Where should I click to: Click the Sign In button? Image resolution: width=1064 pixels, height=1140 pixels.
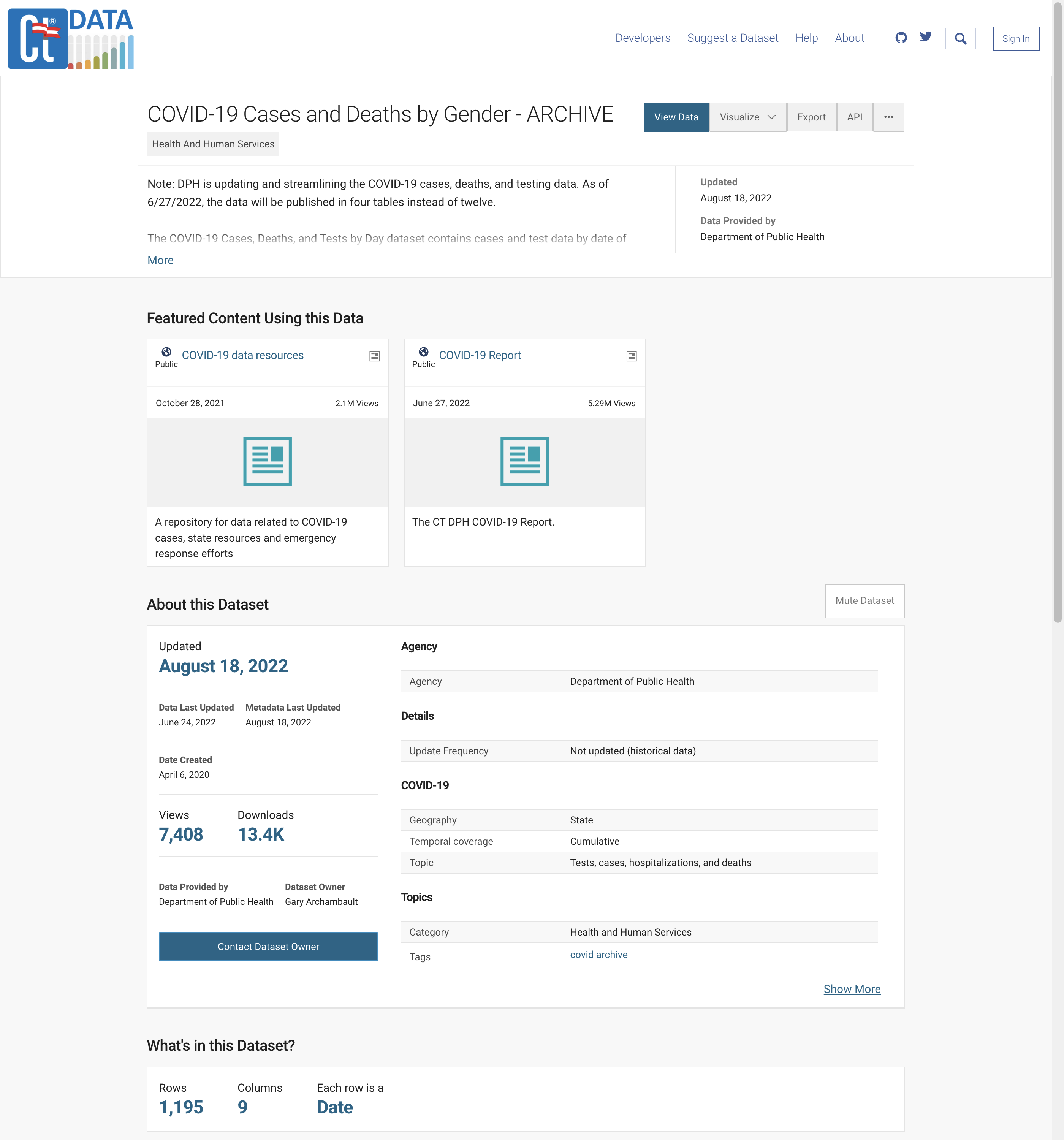[1015, 39]
